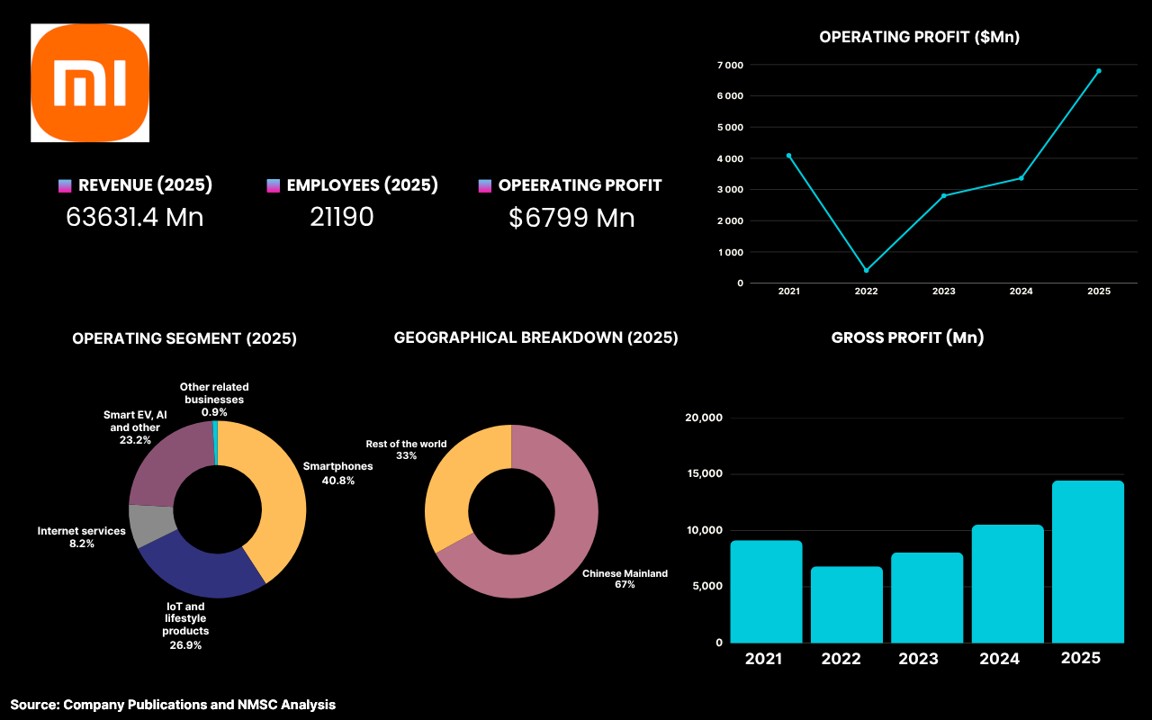Image resolution: width=1152 pixels, height=720 pixels.
Task: Click the Revenue (2025) legend square
Action: pos(65,186)
